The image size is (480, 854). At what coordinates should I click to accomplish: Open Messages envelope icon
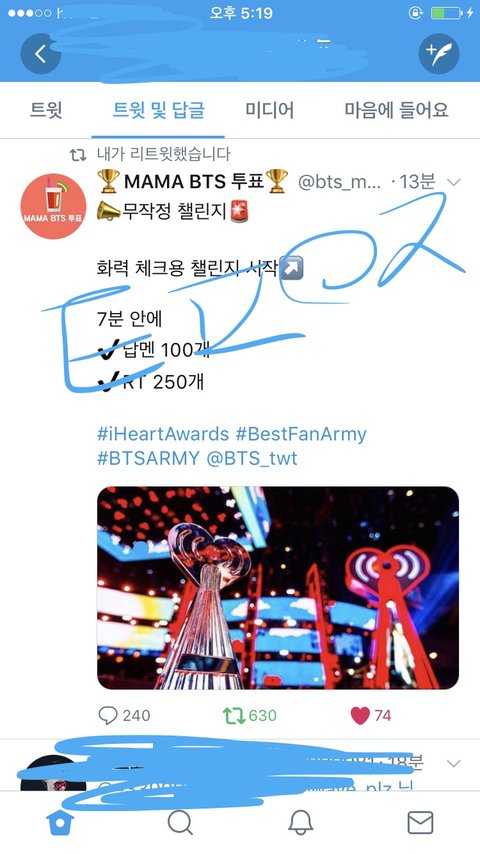(x=420, y=822)
